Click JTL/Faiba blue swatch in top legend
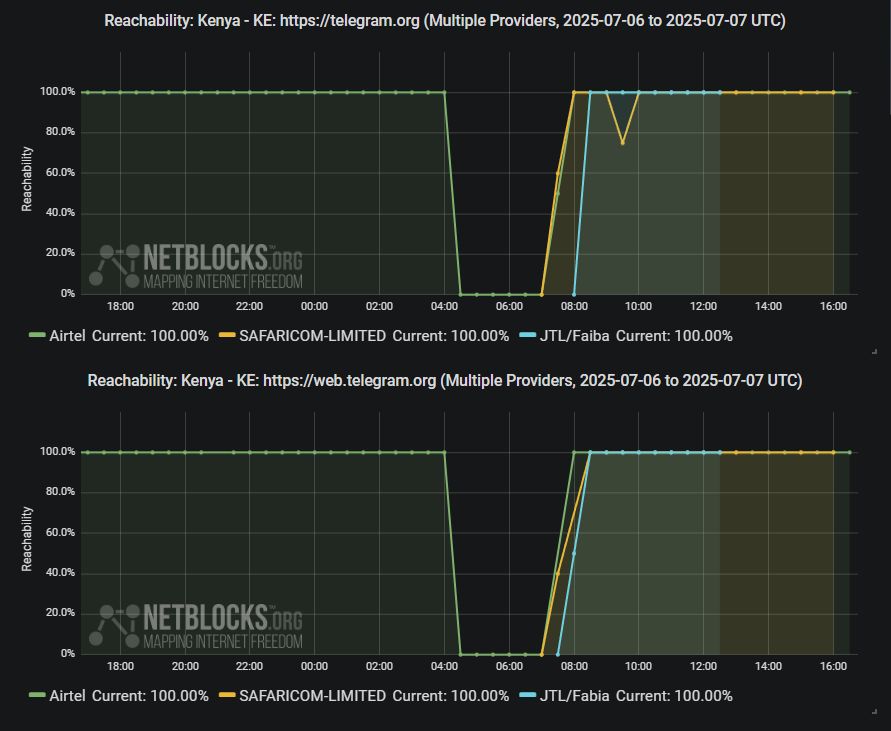 click(x=528, y=335)
